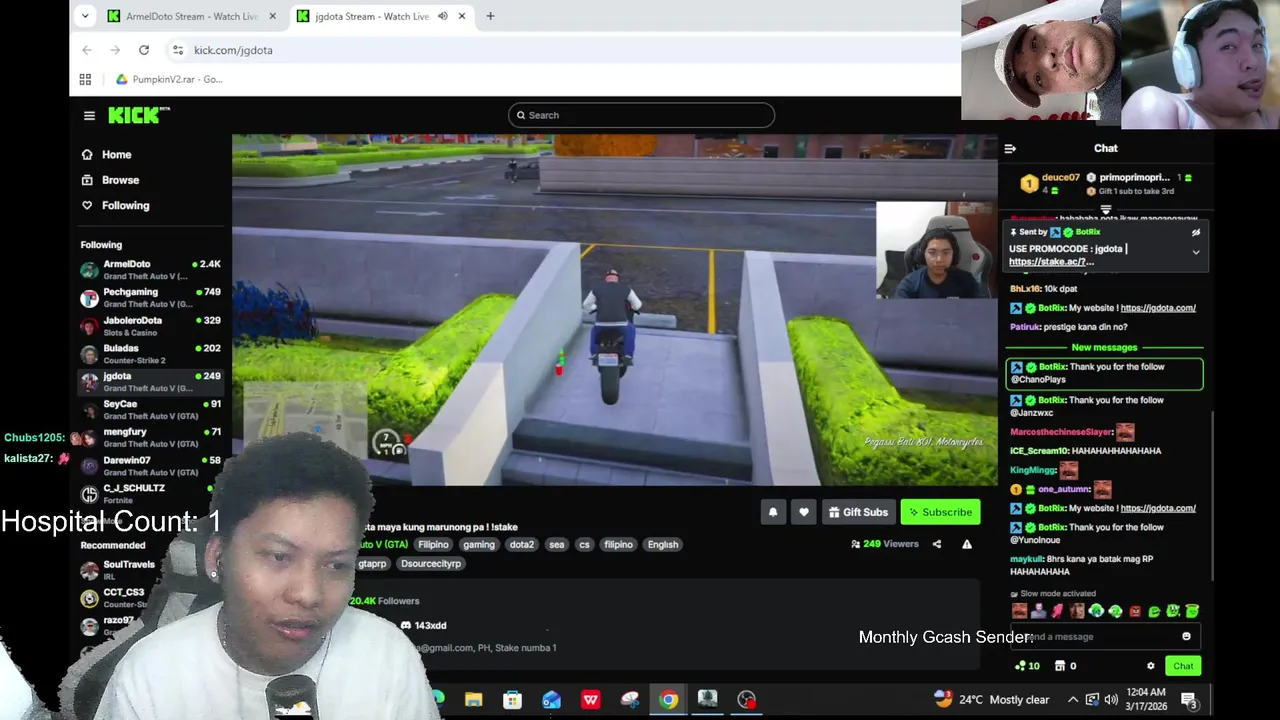Image resolution: width=1280 pixels, height=720 pixels.
Task: Open Chrome in the taskbar
Action: click(668, 700)
